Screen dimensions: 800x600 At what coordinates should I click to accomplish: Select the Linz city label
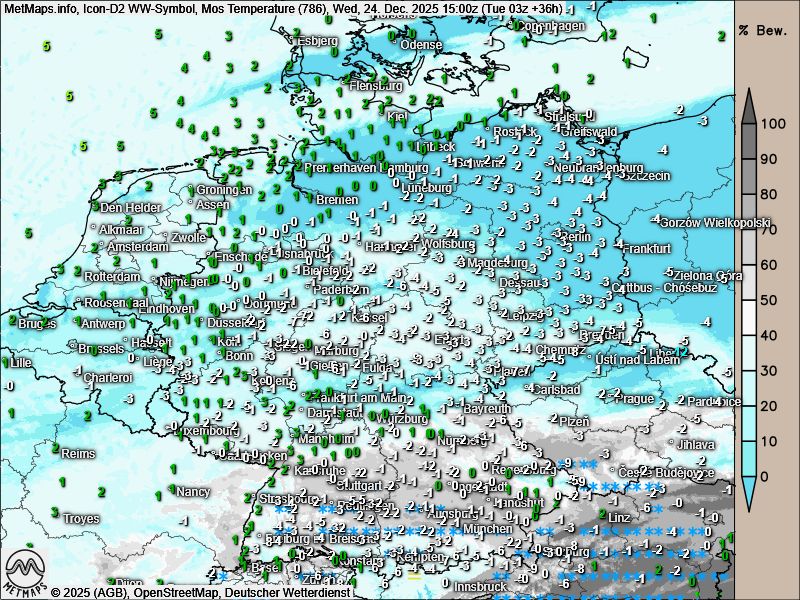point(620,517)
